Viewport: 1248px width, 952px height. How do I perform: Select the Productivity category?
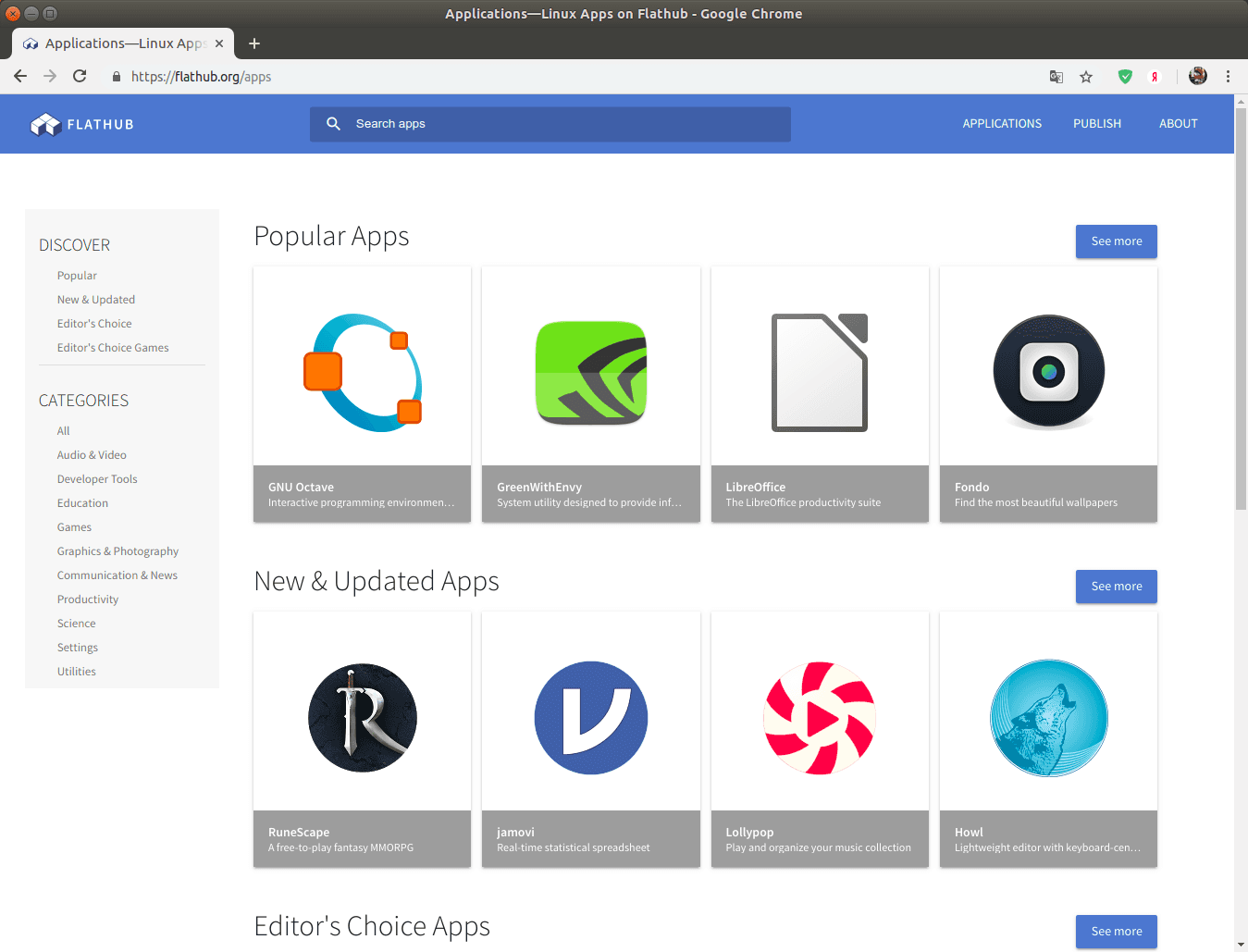point(88,600)
